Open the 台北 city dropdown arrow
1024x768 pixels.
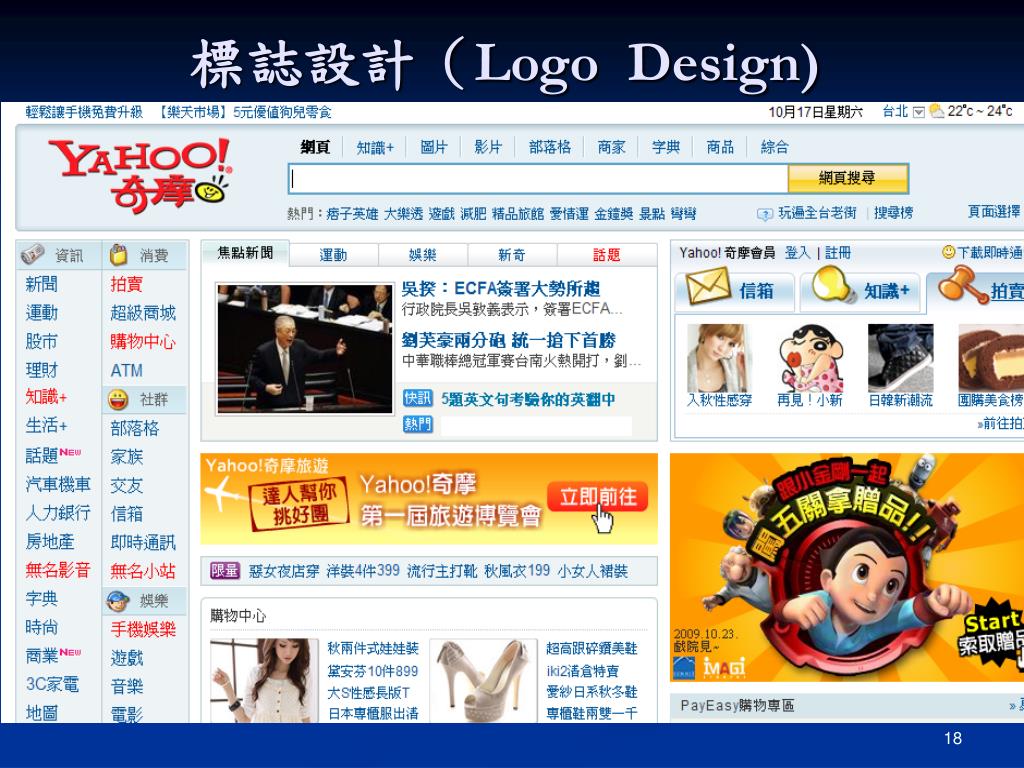(x=918, y=112)
